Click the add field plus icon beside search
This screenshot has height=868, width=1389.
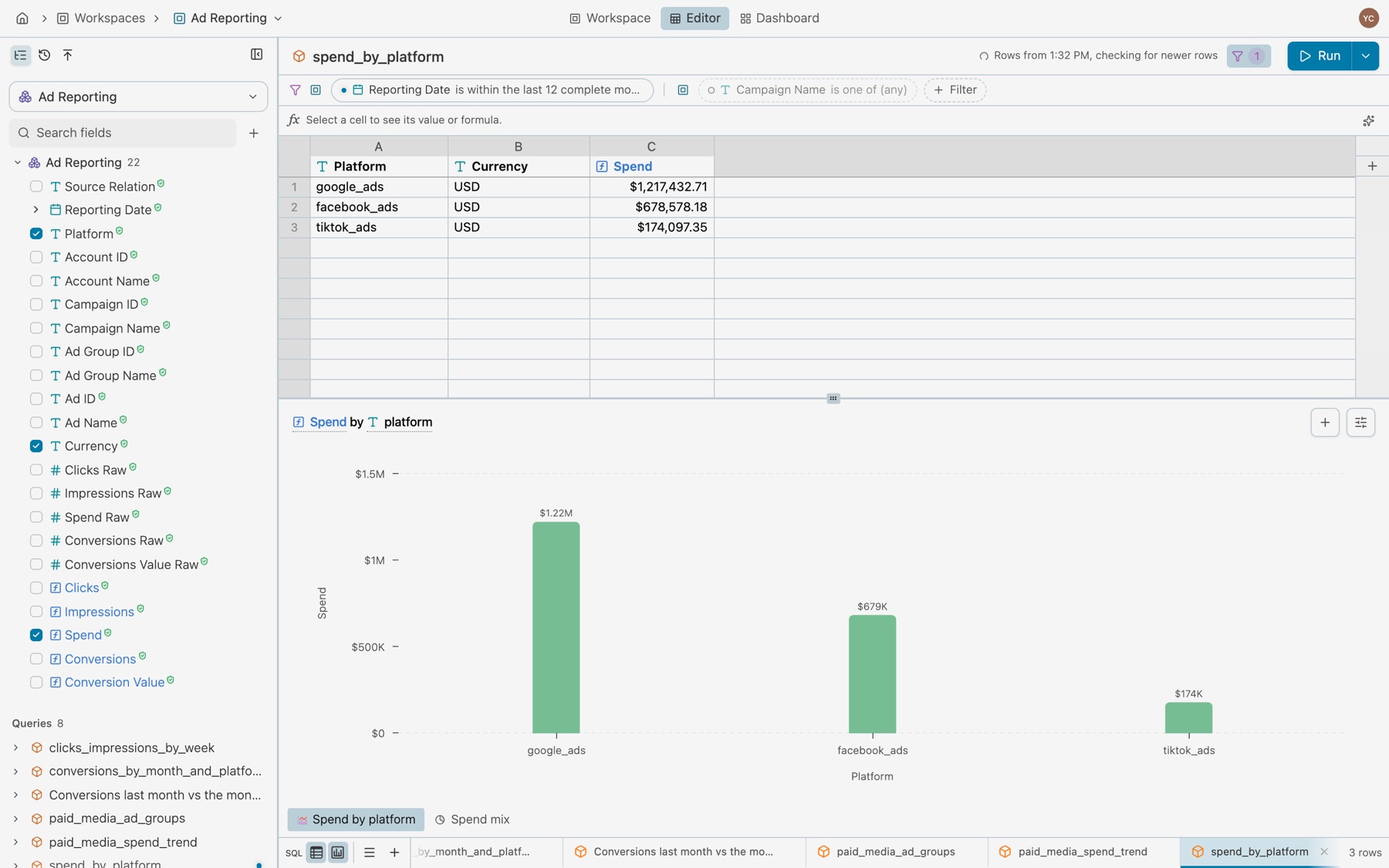coord(254,133)
